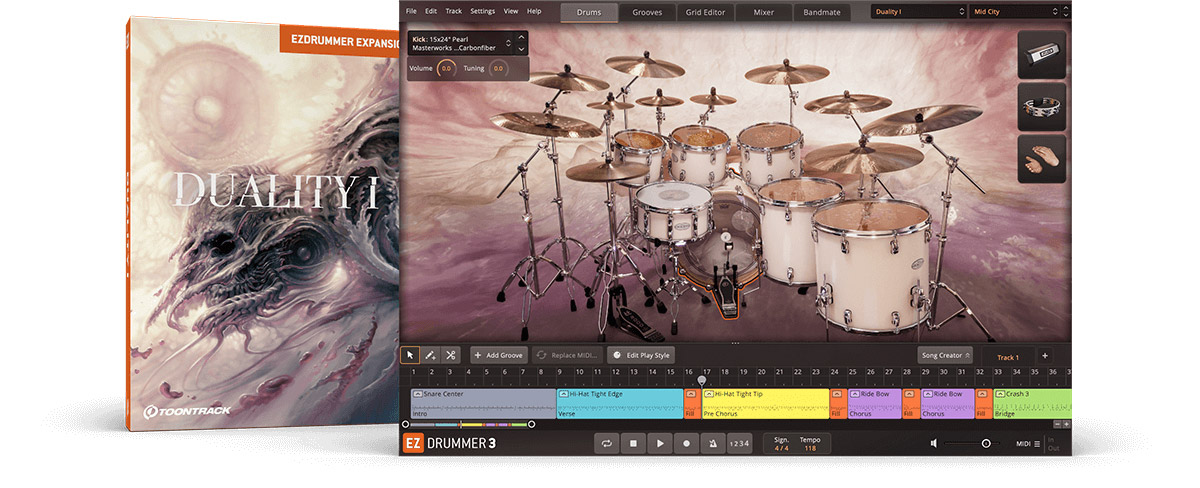1200x488 pixels.
Task: Zoom in timeline with plus button
Action: [1066, 424]
